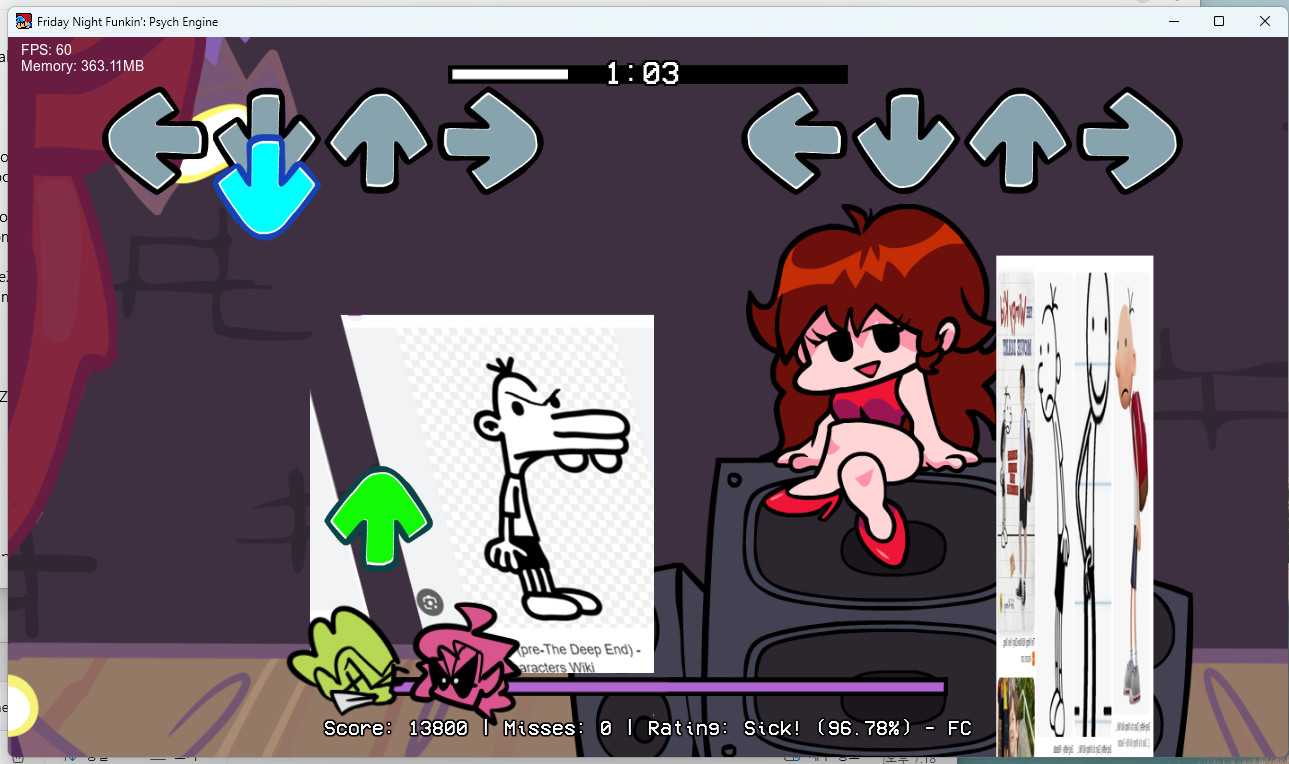
Task: Click the opponent's right arrow receptor
Action: (x=491, y=141)
